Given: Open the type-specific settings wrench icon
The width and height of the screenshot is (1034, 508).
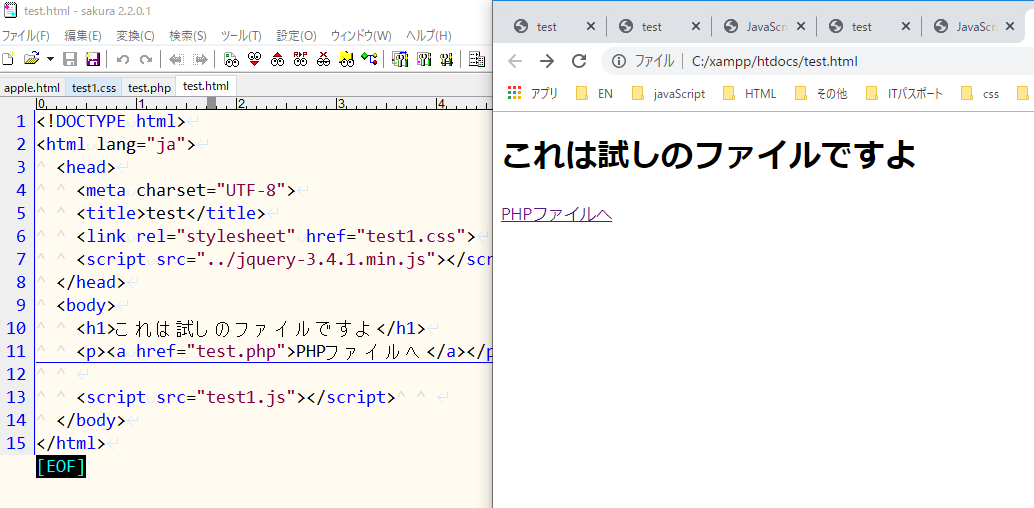Looking at the screenshot, I should (423, 59).
